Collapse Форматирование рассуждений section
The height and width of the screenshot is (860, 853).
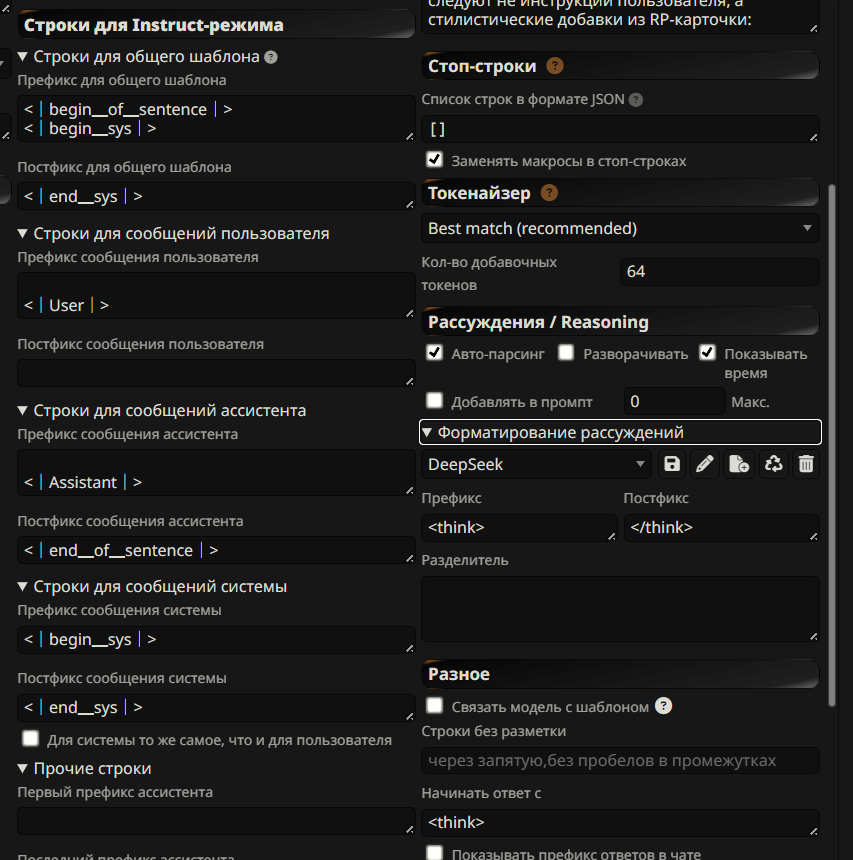[x=620, y=432]
